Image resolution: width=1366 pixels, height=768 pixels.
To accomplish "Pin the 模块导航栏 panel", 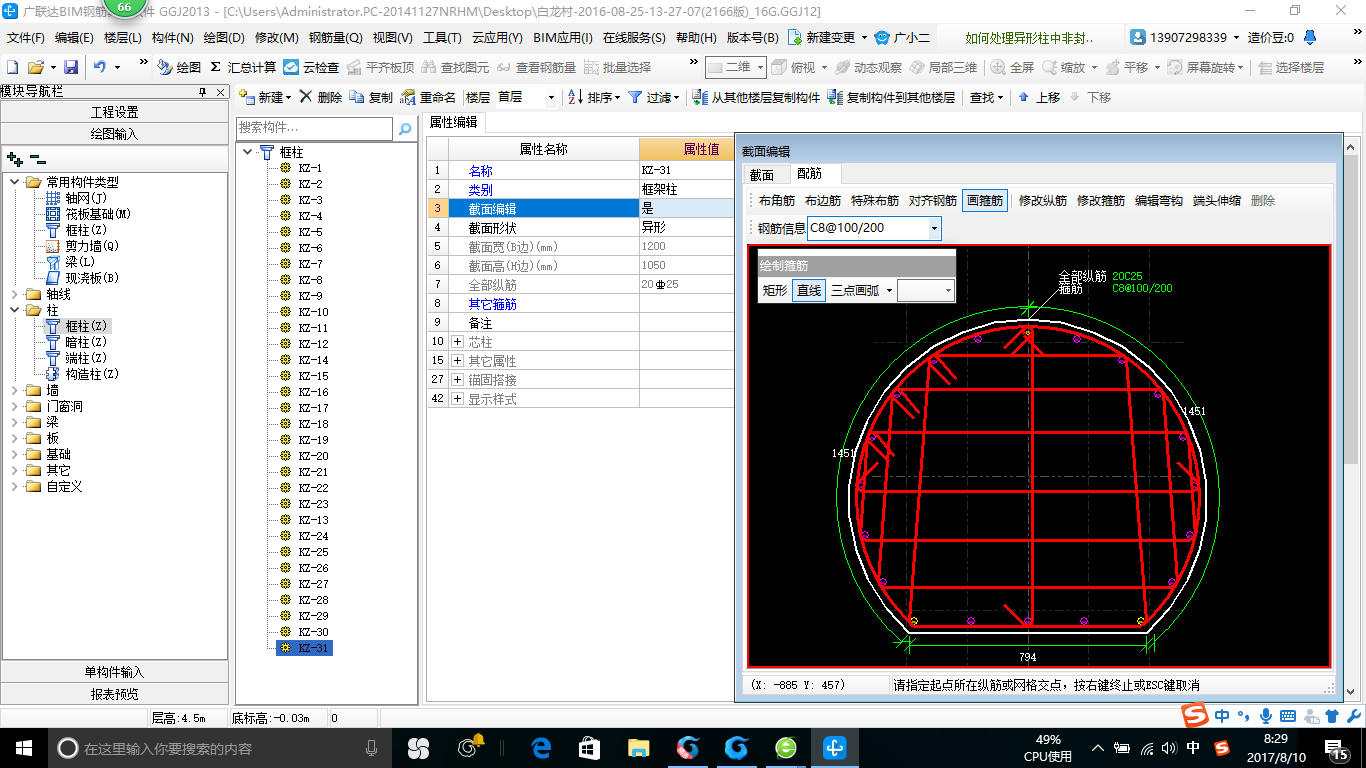I will (202, 91).
